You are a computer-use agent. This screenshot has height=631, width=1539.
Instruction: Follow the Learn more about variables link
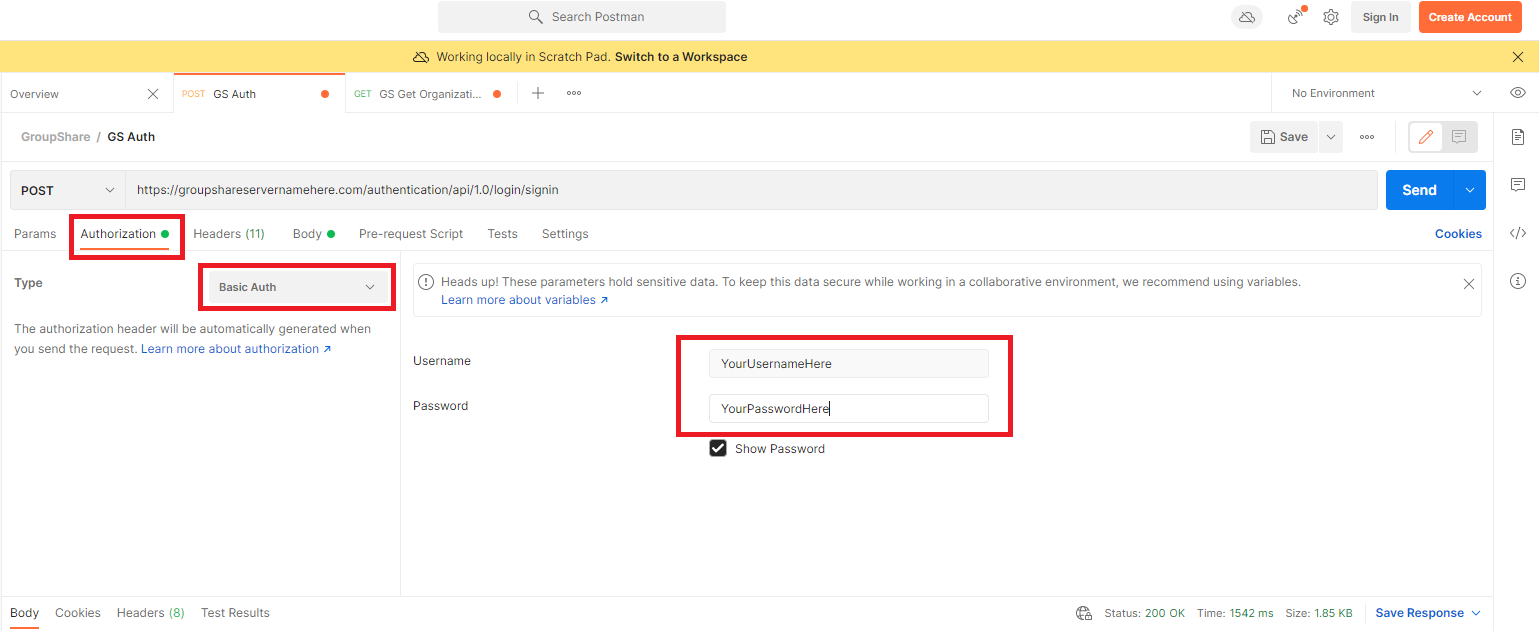(x=525, y=300)
